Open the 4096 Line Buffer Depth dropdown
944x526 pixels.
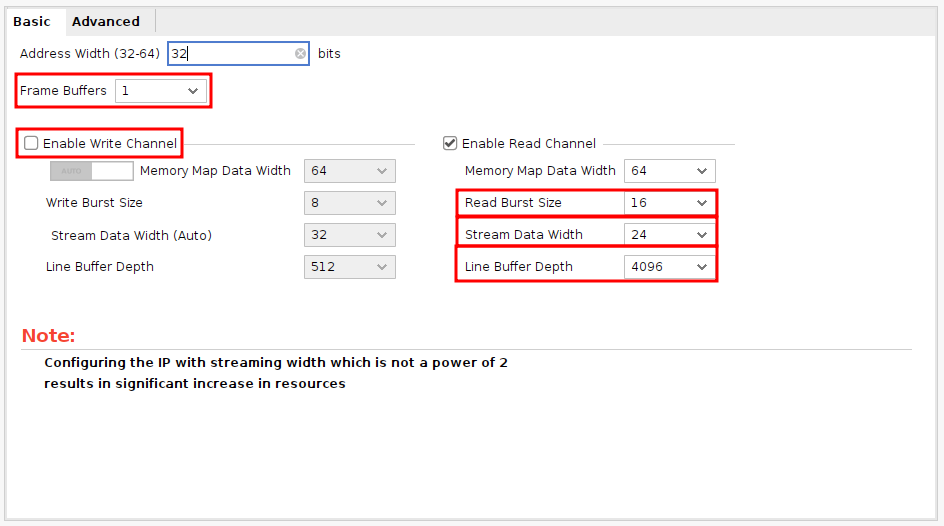(x=670, y=267)
